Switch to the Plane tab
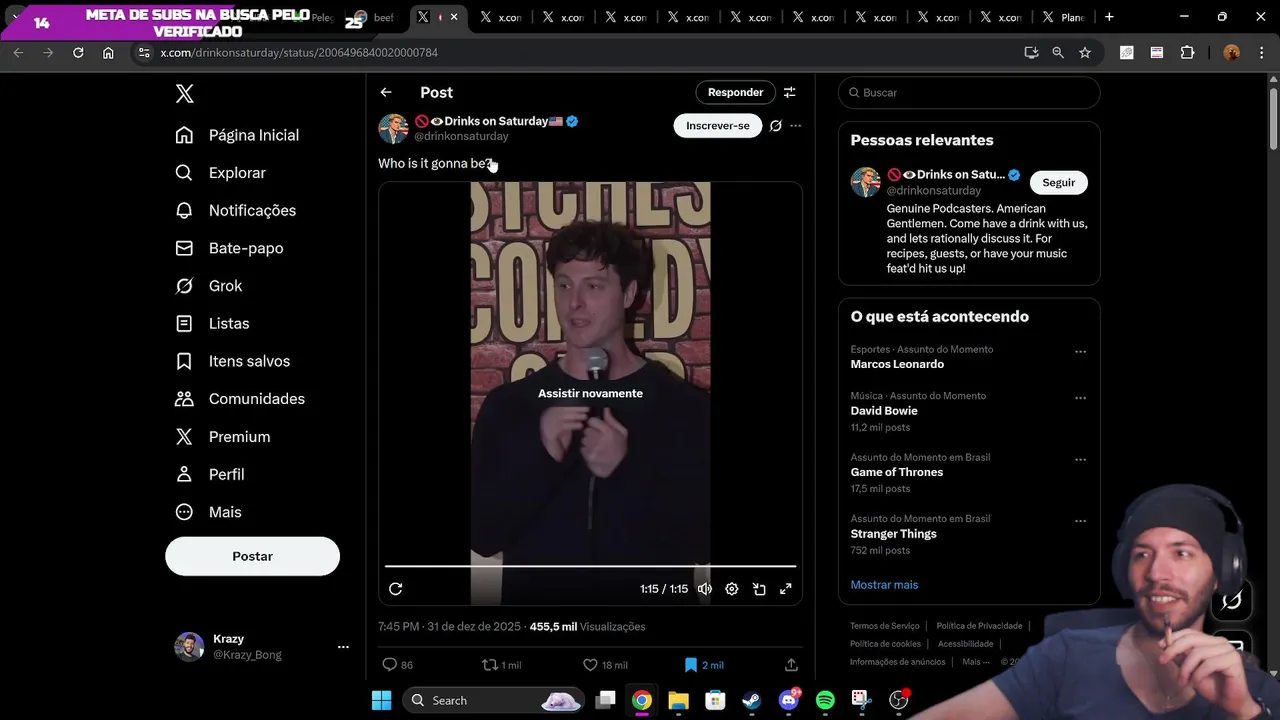The height and width of the screenshot is (720, 1280). coord(1064,17)
